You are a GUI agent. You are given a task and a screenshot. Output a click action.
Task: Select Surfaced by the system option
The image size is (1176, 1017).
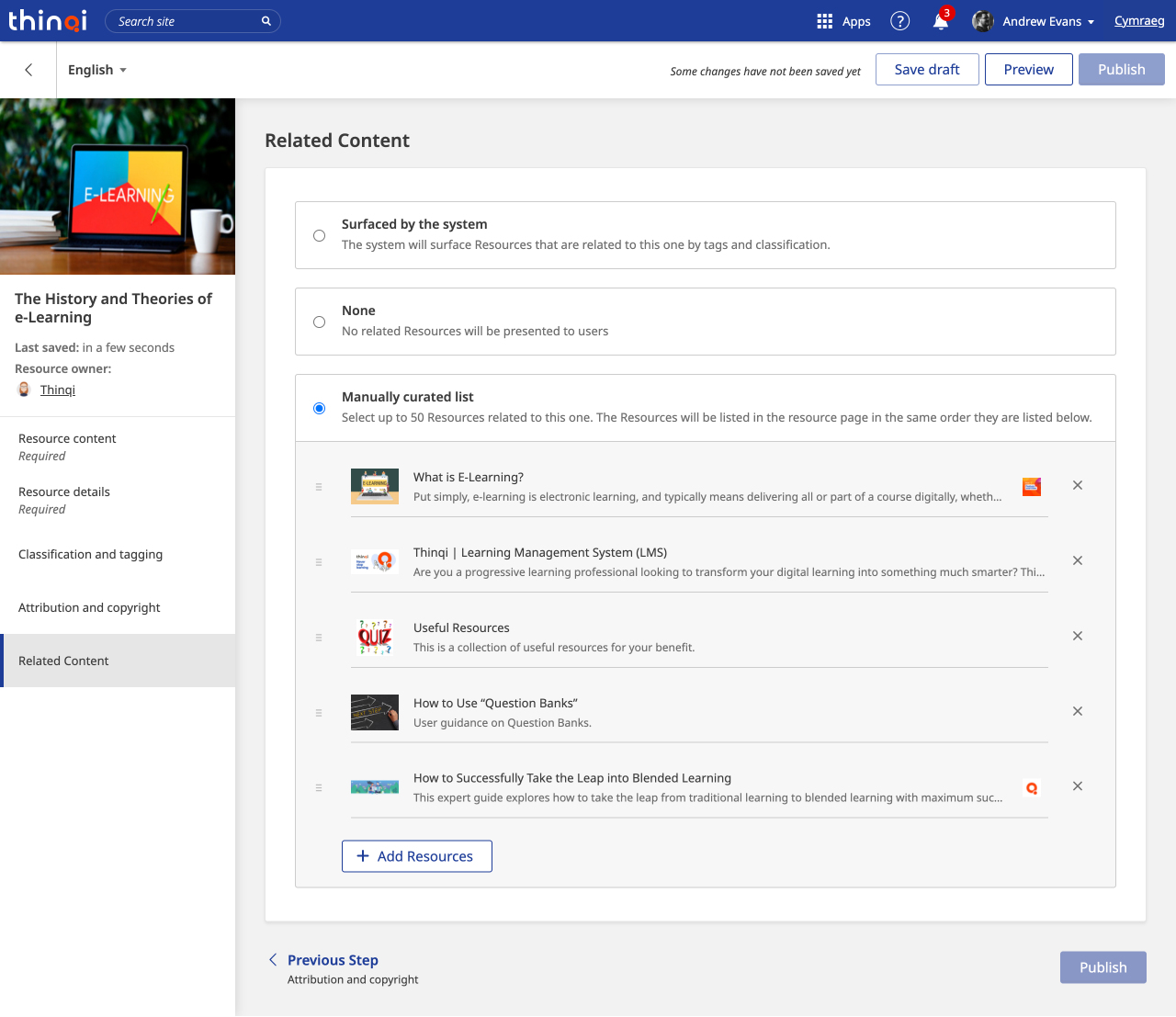[319, 236]
